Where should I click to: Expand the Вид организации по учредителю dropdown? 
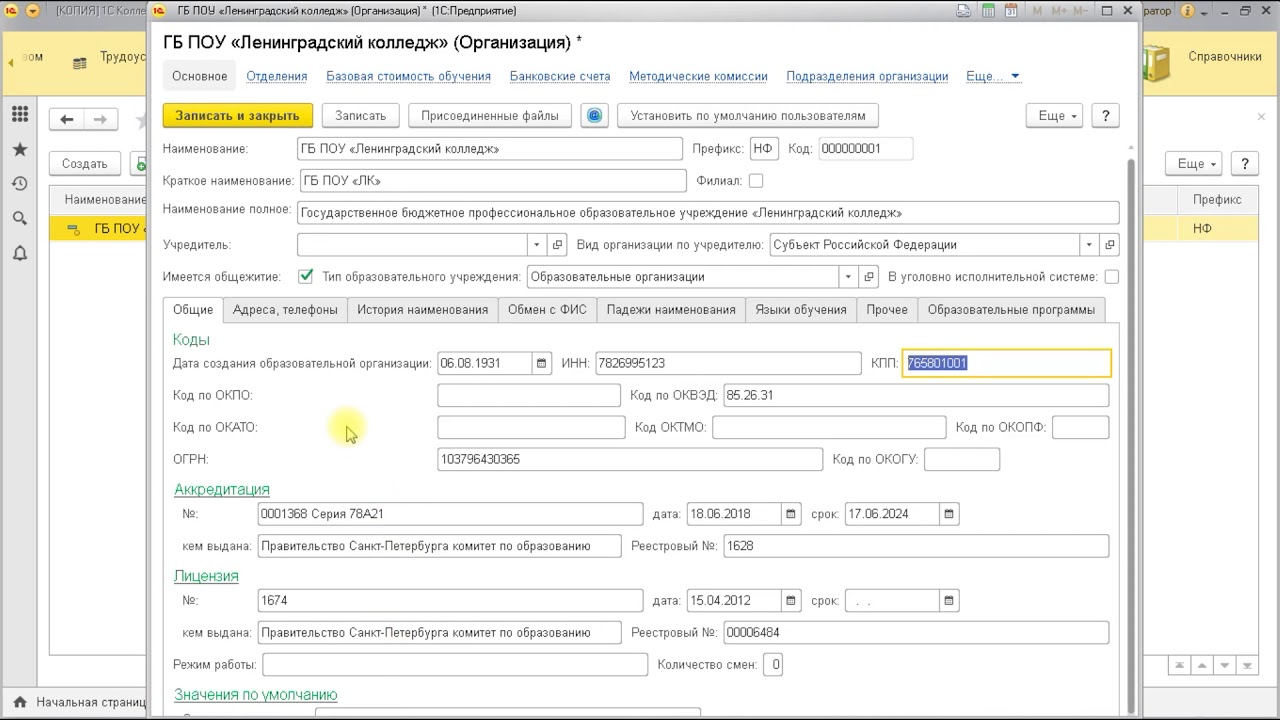1088,245
